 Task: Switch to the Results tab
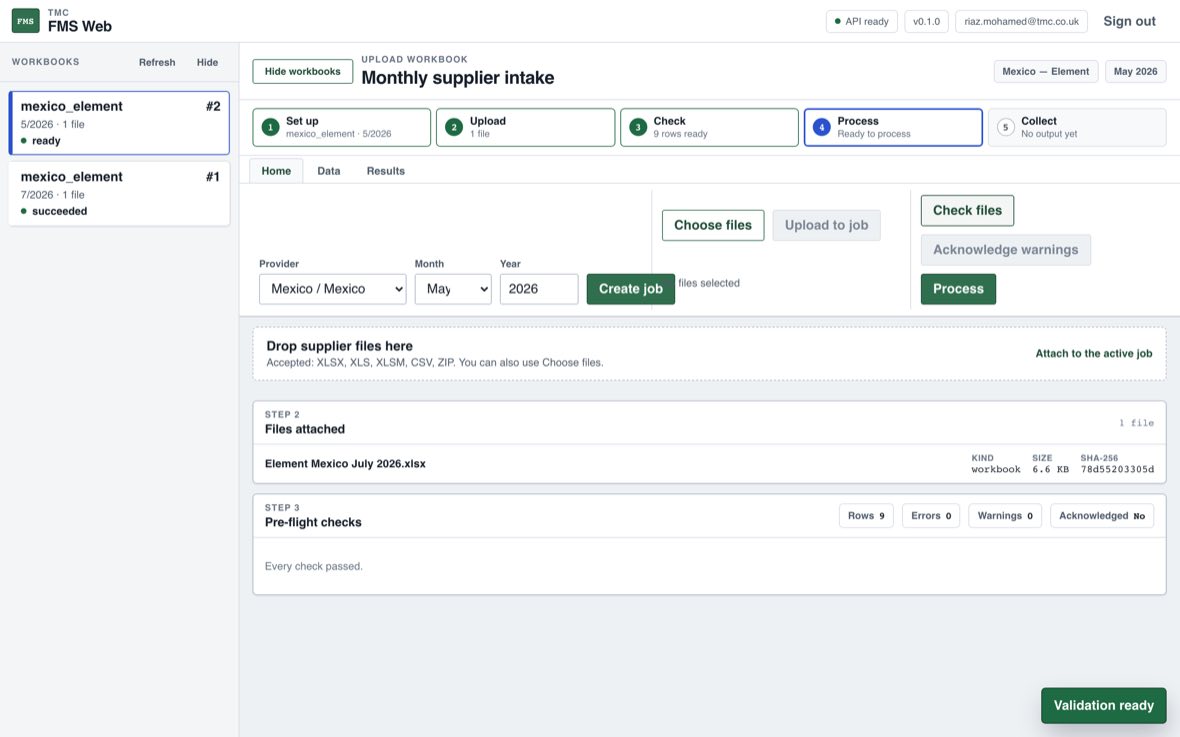(x=385, y=171)
